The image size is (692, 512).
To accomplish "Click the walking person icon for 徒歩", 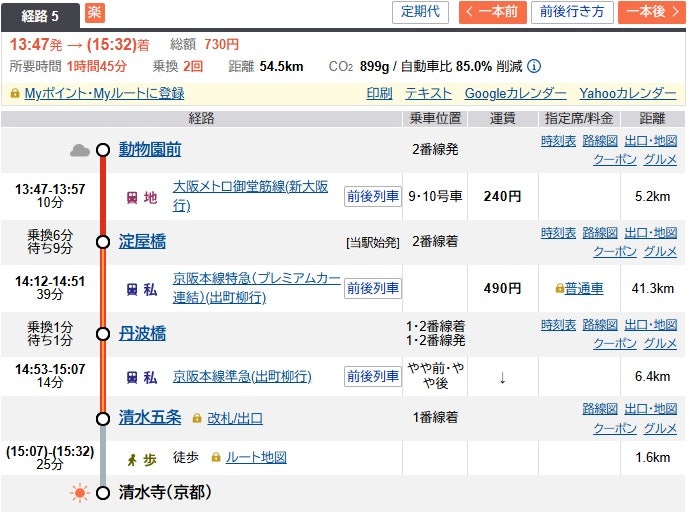I will [130, 458].
